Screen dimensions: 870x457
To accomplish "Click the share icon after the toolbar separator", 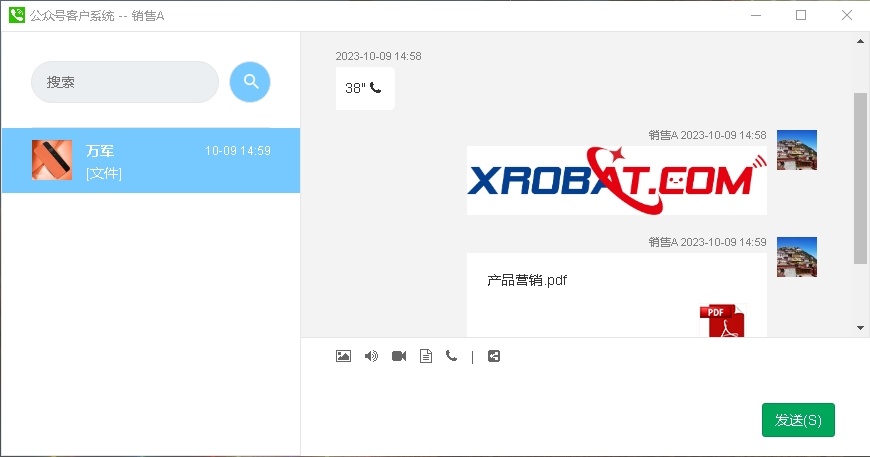I will click(x=494, y=356).
